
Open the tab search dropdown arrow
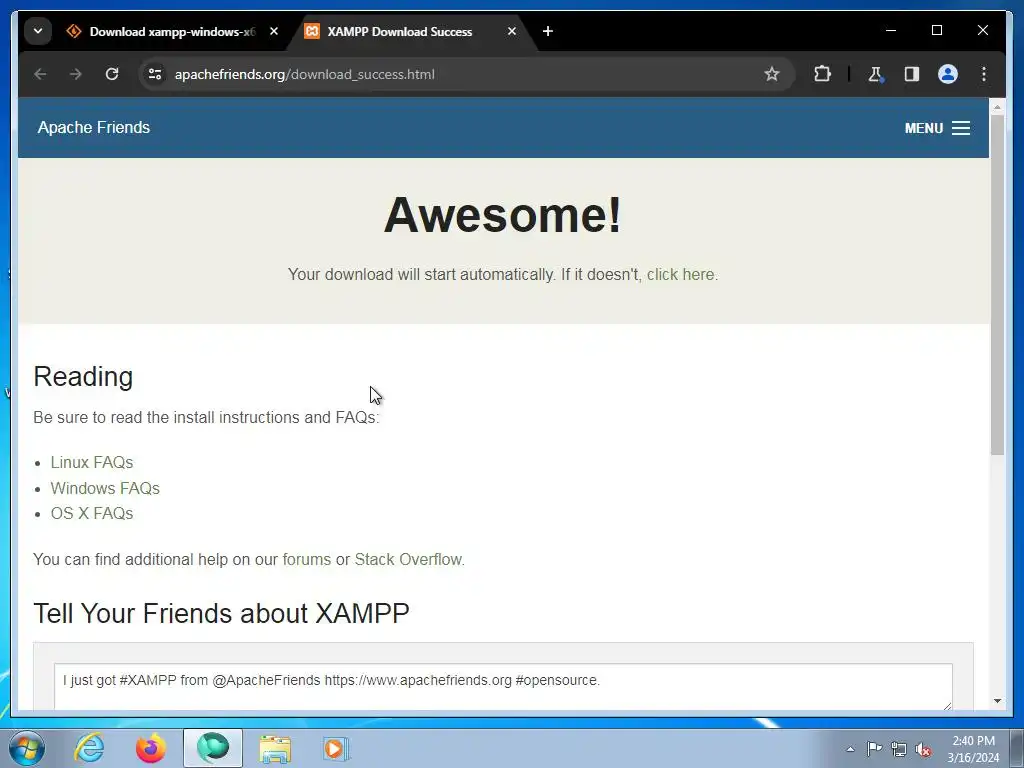point(38,31)
